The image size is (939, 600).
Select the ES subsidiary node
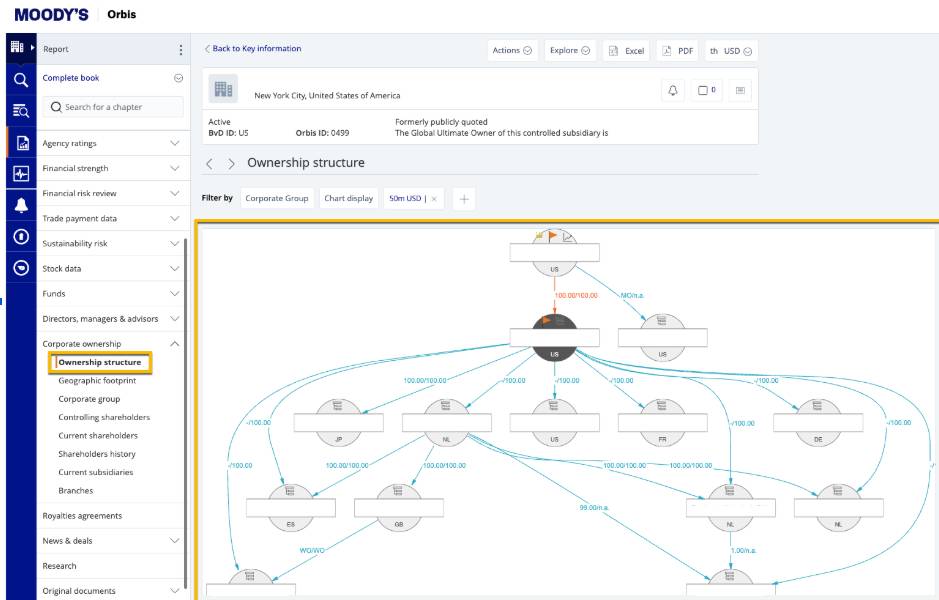[x=290, y=507]
